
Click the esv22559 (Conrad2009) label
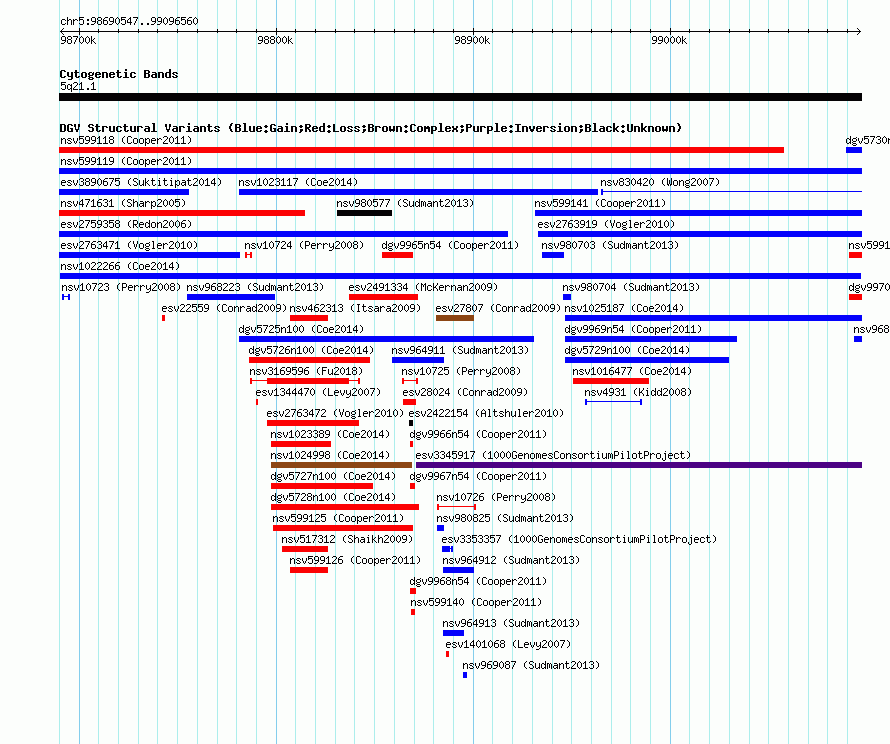pyautogui.click(x=224, y=308)
